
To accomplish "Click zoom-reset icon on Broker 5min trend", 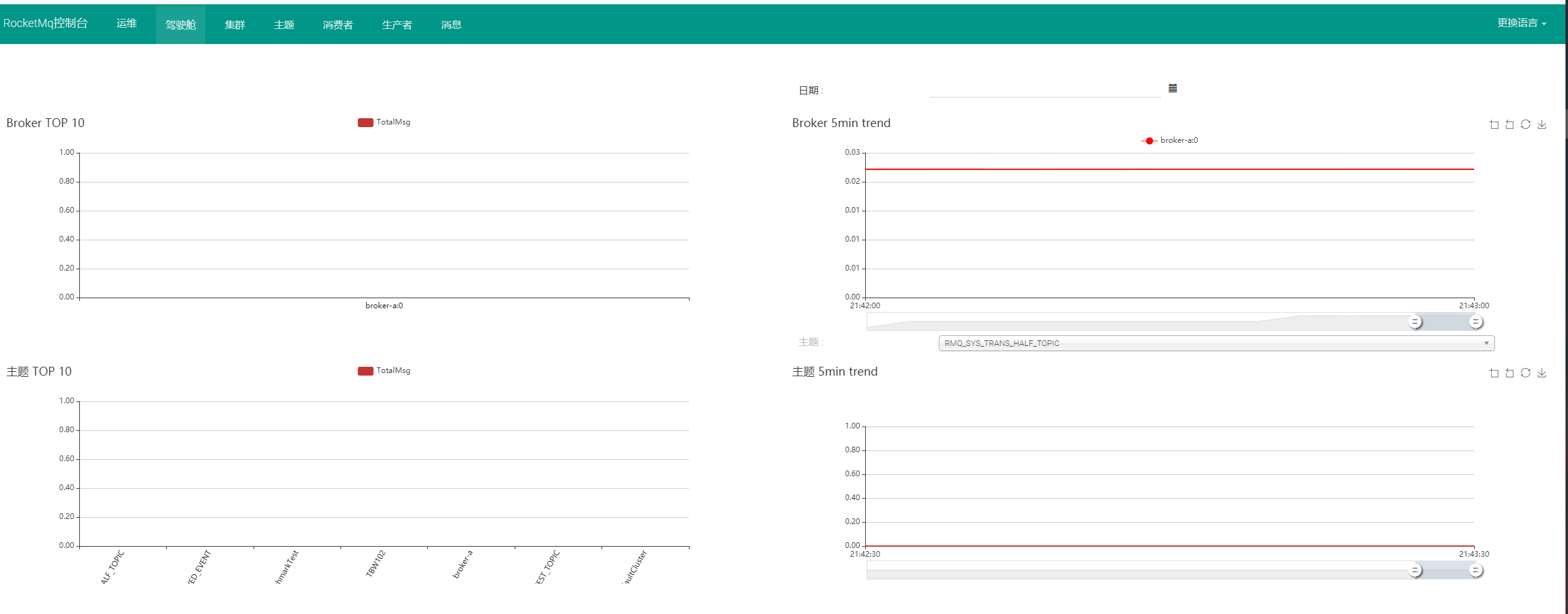I will (1509, 125).
